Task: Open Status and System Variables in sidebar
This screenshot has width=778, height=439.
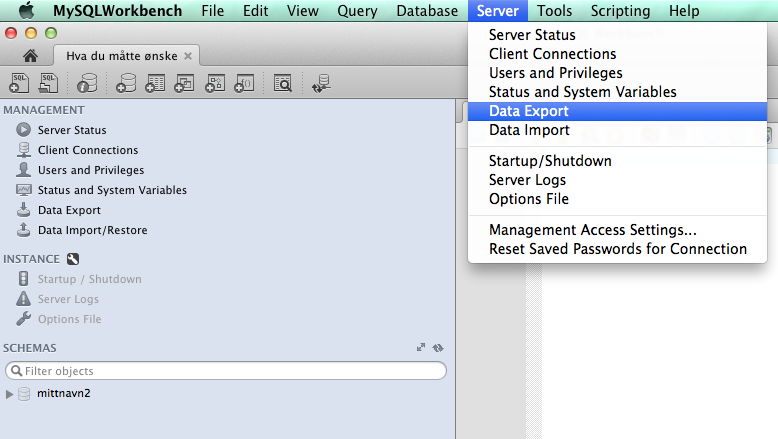Action: (x=112, y=190)
